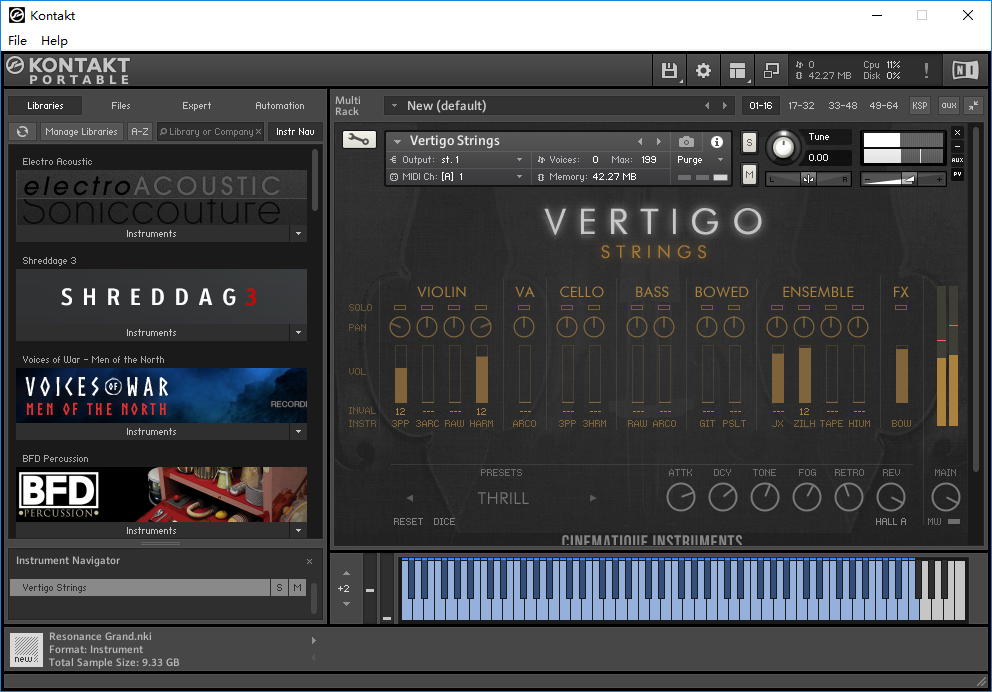Toggle the MW switch under the MAIN knob
The image size is (992, 692).
tap(954, 521)
